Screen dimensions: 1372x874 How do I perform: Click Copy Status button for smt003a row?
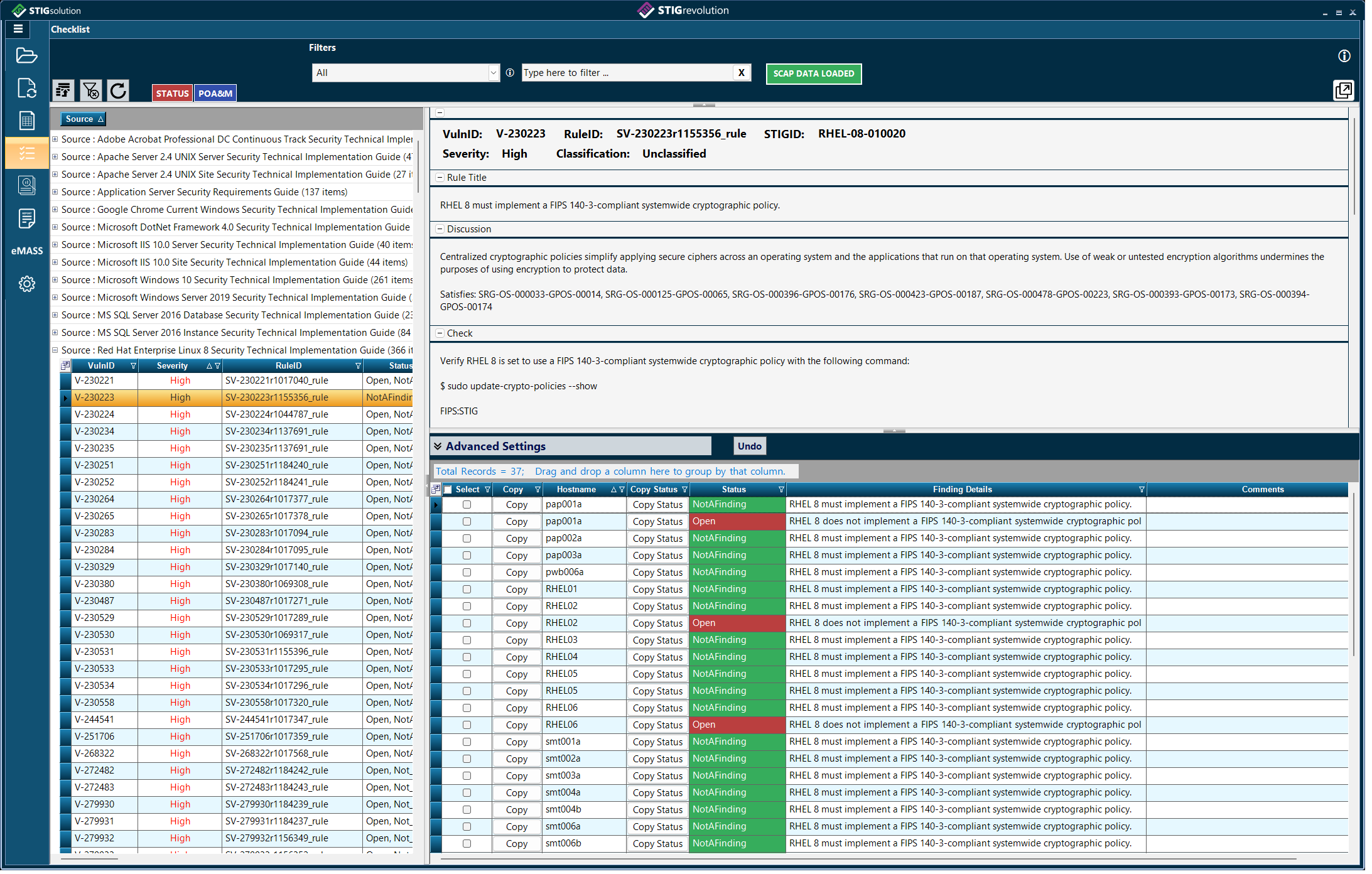click(657, 776)
